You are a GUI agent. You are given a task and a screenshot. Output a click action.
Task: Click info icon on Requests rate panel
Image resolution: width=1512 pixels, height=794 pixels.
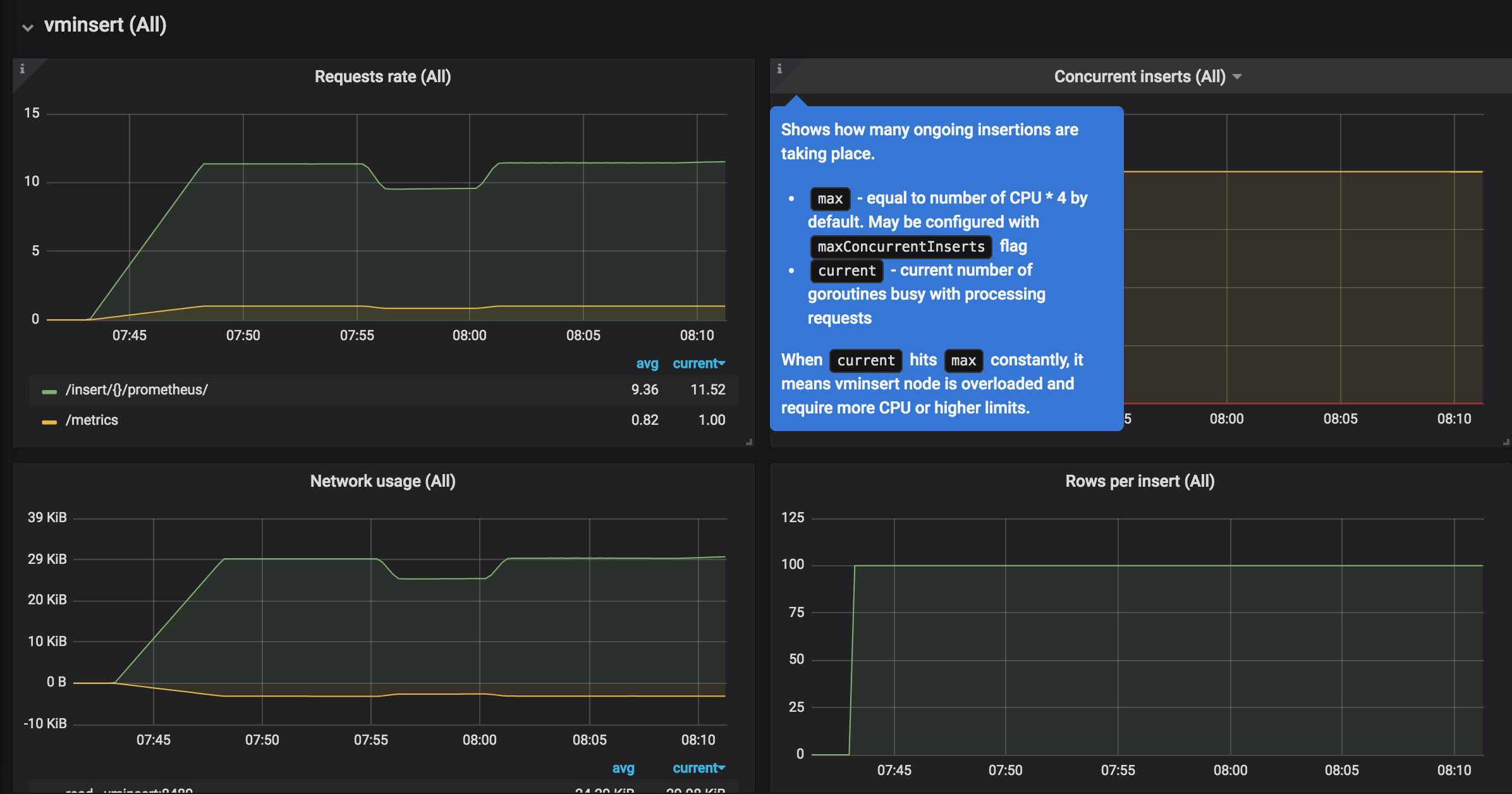[22, 68]
